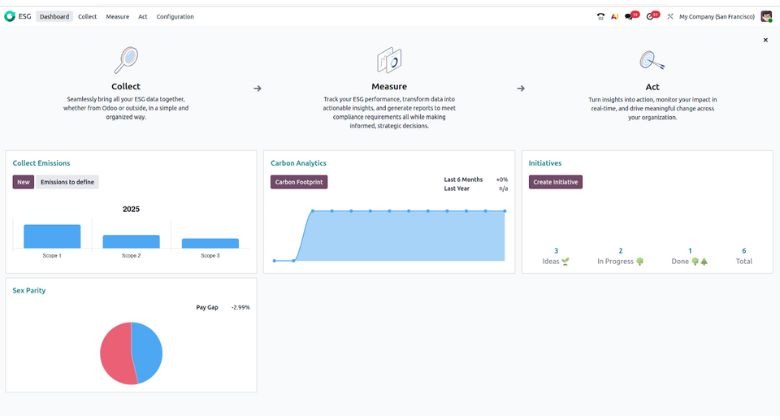Open the user avatar menu
The width and height of the screenshot is (780, 420).
(766, 17)
